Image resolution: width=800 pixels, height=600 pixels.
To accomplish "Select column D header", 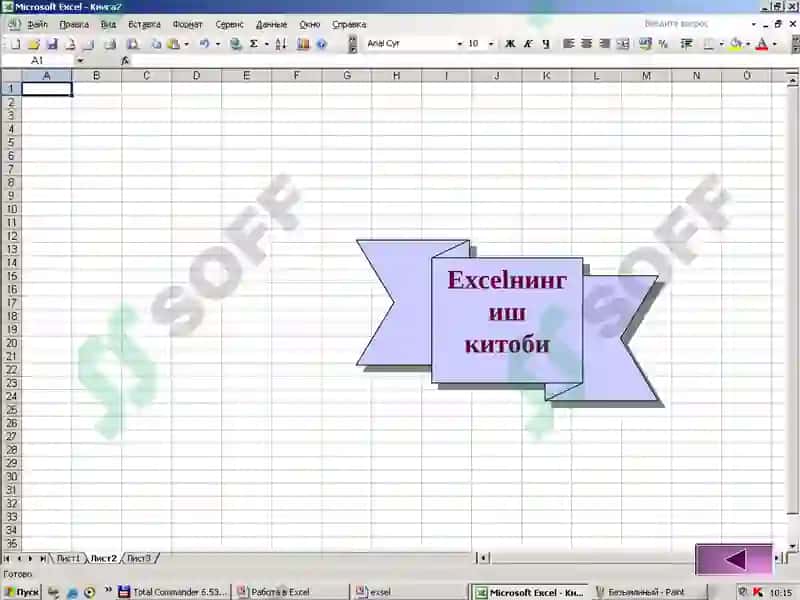I will [x=196, y=76].
